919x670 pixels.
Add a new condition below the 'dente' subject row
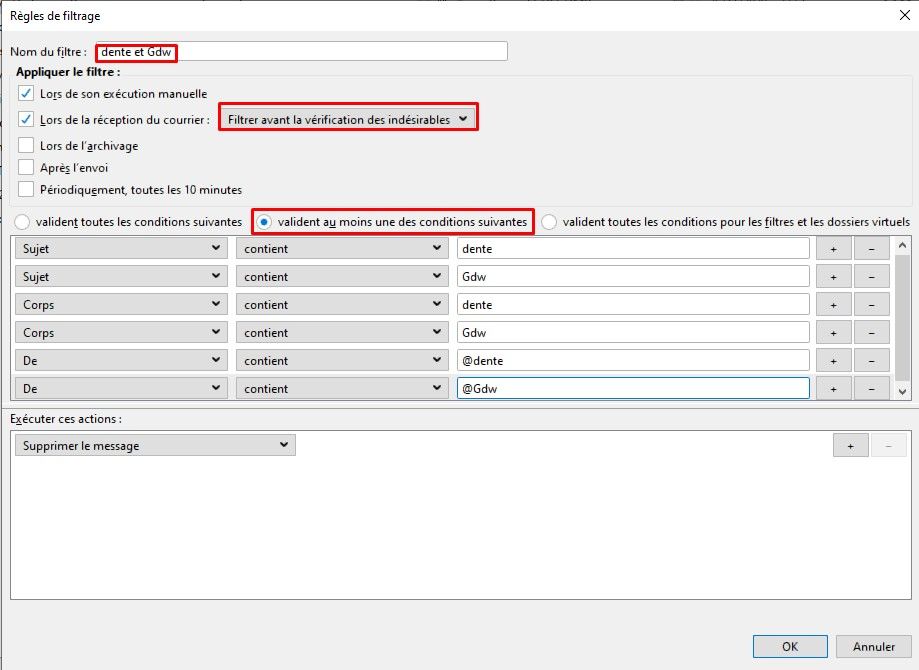click(x=833, y=247)
